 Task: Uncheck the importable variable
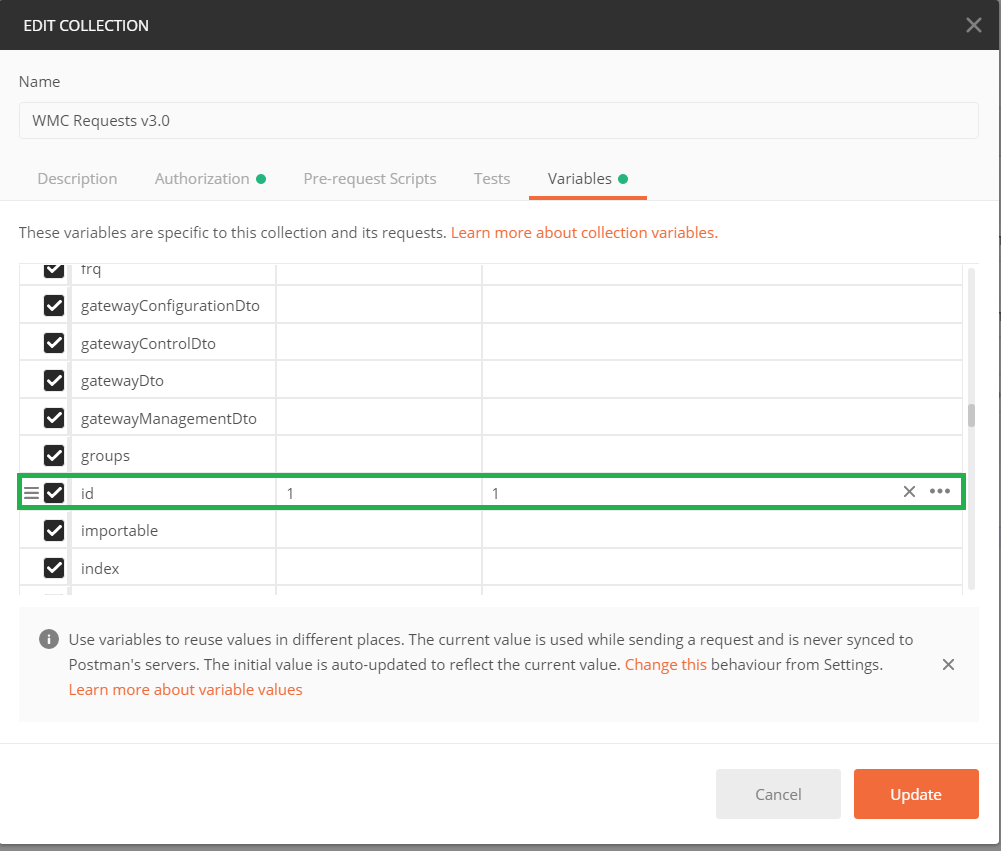click(x=54, y=531)
